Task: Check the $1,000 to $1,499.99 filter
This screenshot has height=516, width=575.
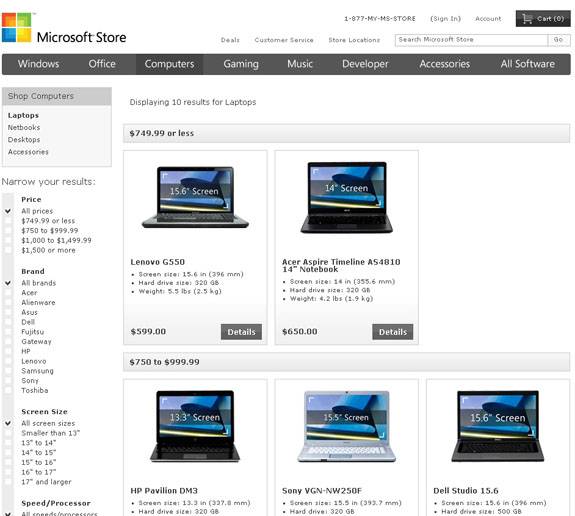Action: tap(8, 241)
